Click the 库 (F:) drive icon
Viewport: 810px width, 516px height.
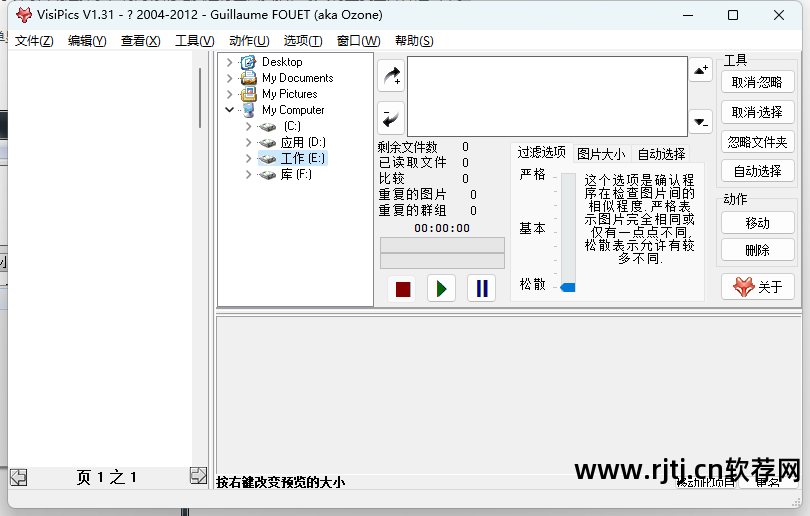(268, 175)
